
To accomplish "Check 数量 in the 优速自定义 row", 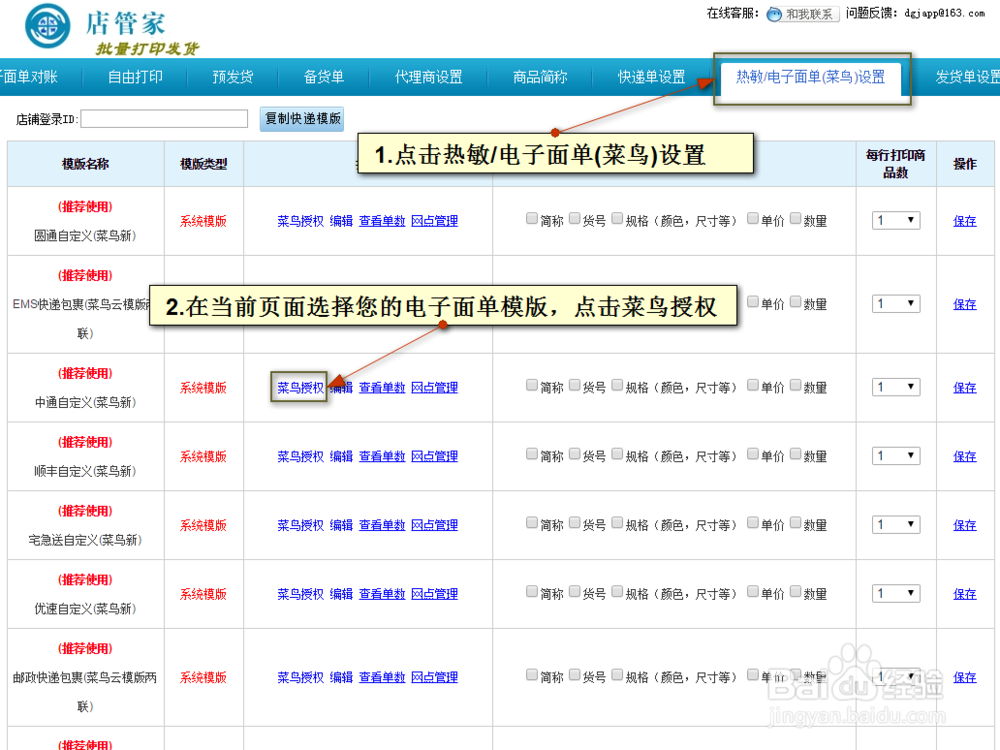I will [x=795, y=592].
